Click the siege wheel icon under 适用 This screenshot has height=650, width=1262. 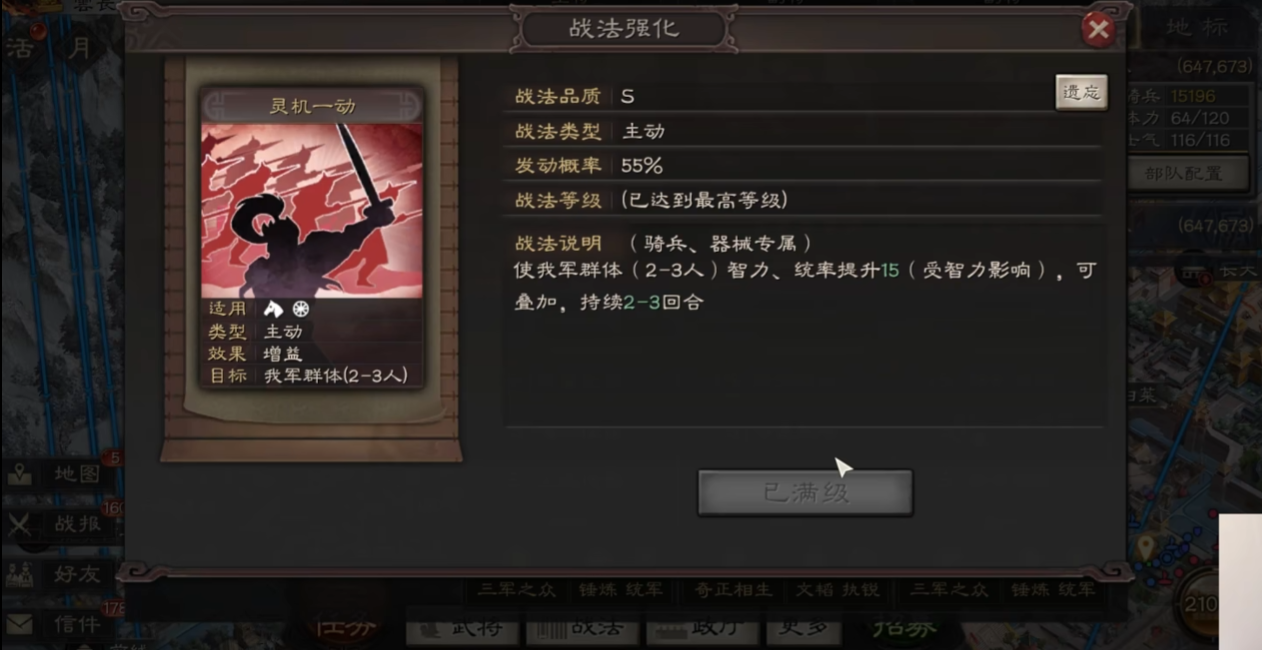coord(301,309)
